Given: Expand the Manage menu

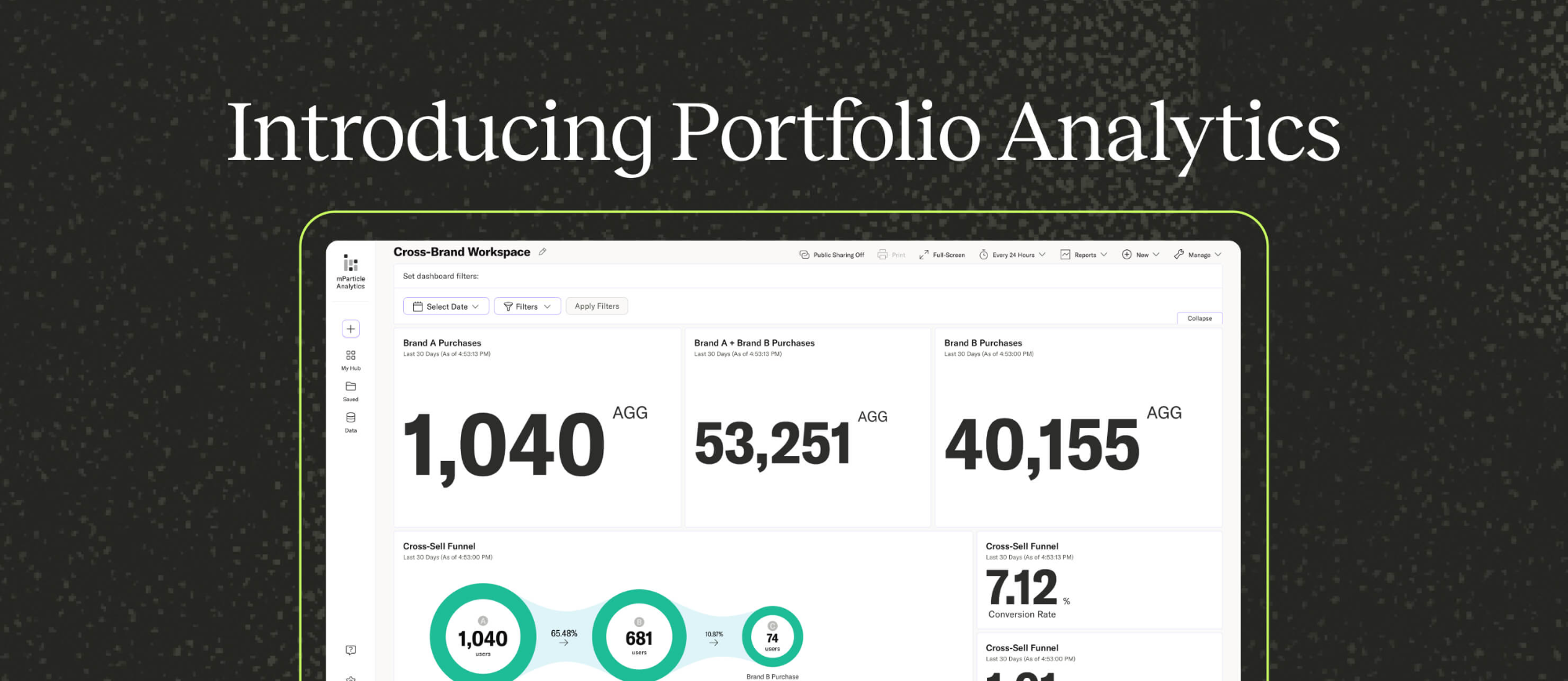Looking at the screenshot, I should click(1197, 255).
